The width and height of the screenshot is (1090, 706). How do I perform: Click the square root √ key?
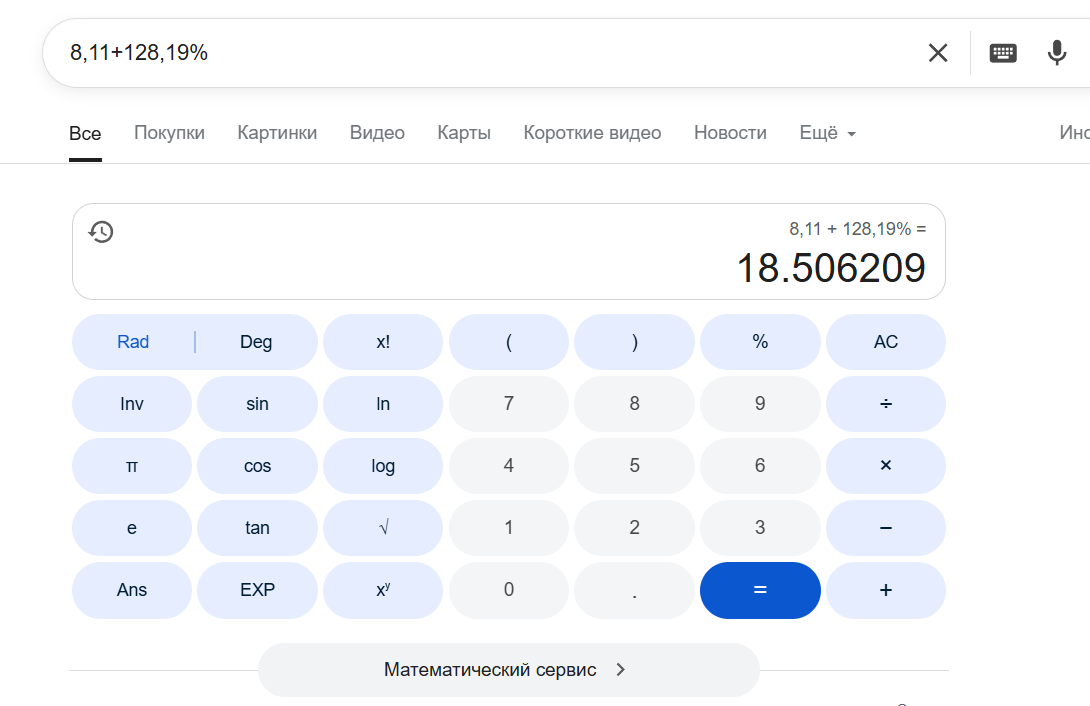383,528
